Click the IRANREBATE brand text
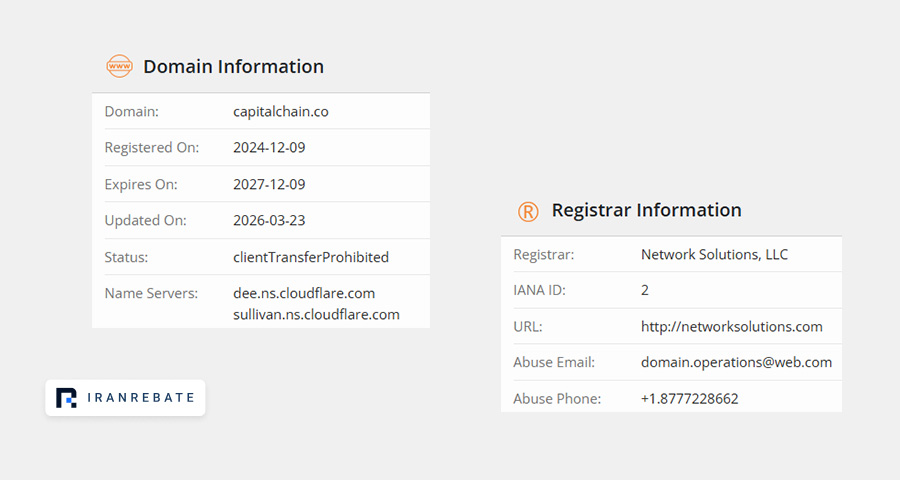Screen dimensions: 900x480 tap(141, 397)
